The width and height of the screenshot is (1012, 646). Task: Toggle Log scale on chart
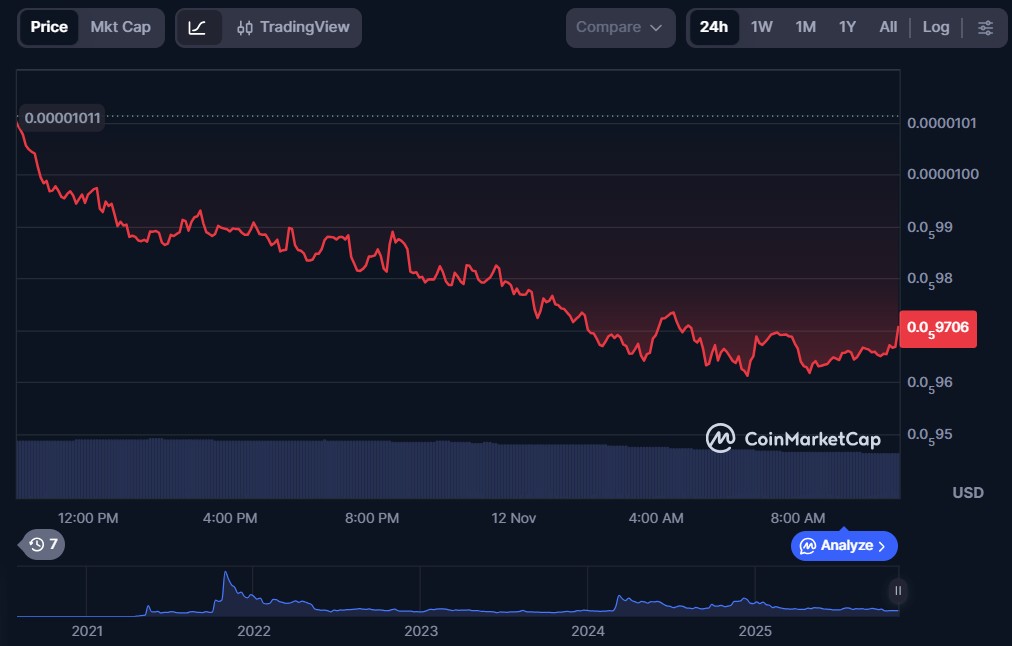point(936,27)
